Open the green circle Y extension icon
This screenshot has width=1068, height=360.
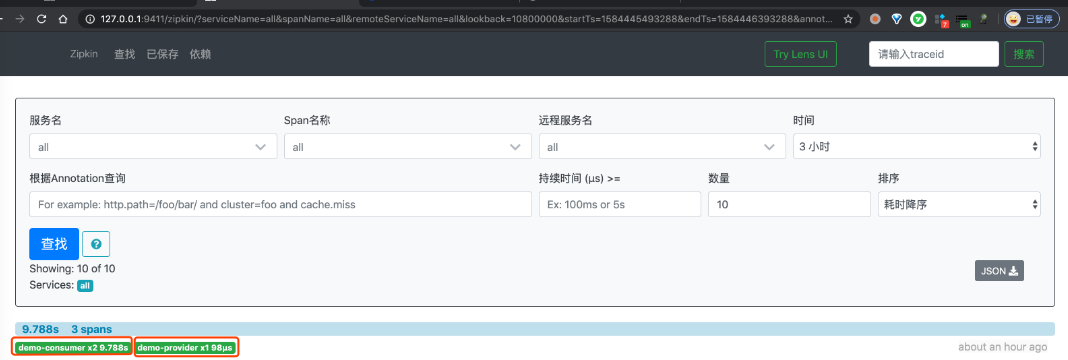point(917,20)
